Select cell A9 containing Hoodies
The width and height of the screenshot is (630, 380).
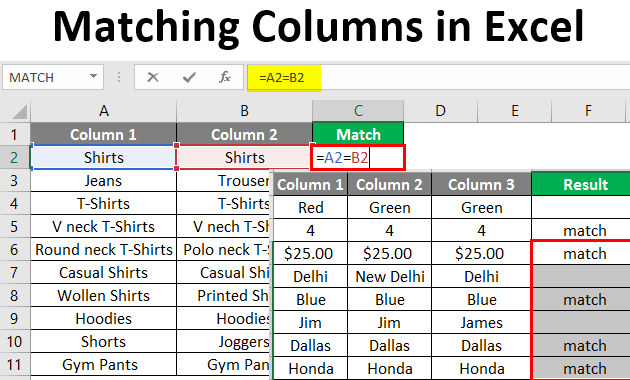(x=104, y=319)
